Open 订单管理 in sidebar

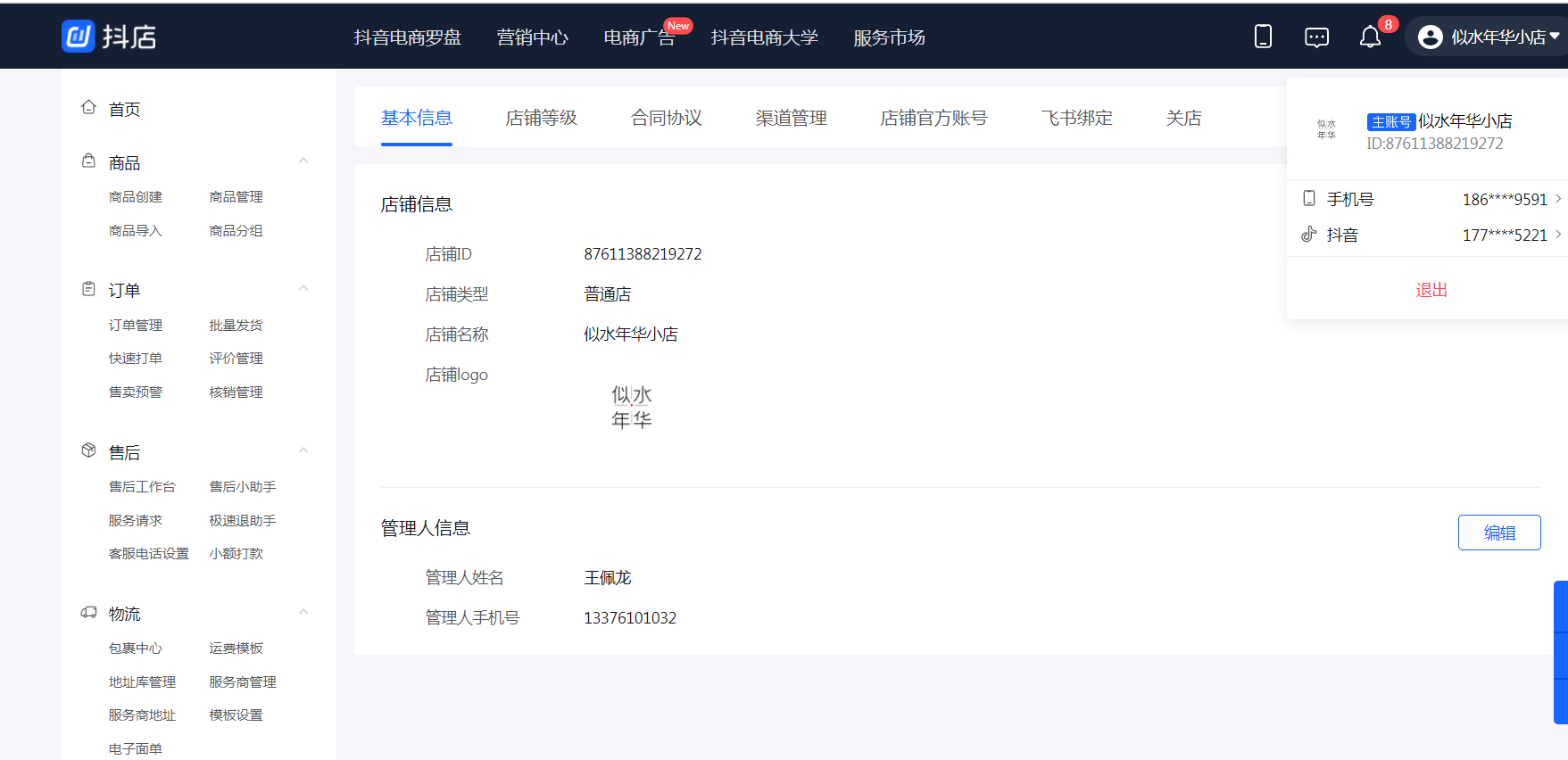(136, 326)
